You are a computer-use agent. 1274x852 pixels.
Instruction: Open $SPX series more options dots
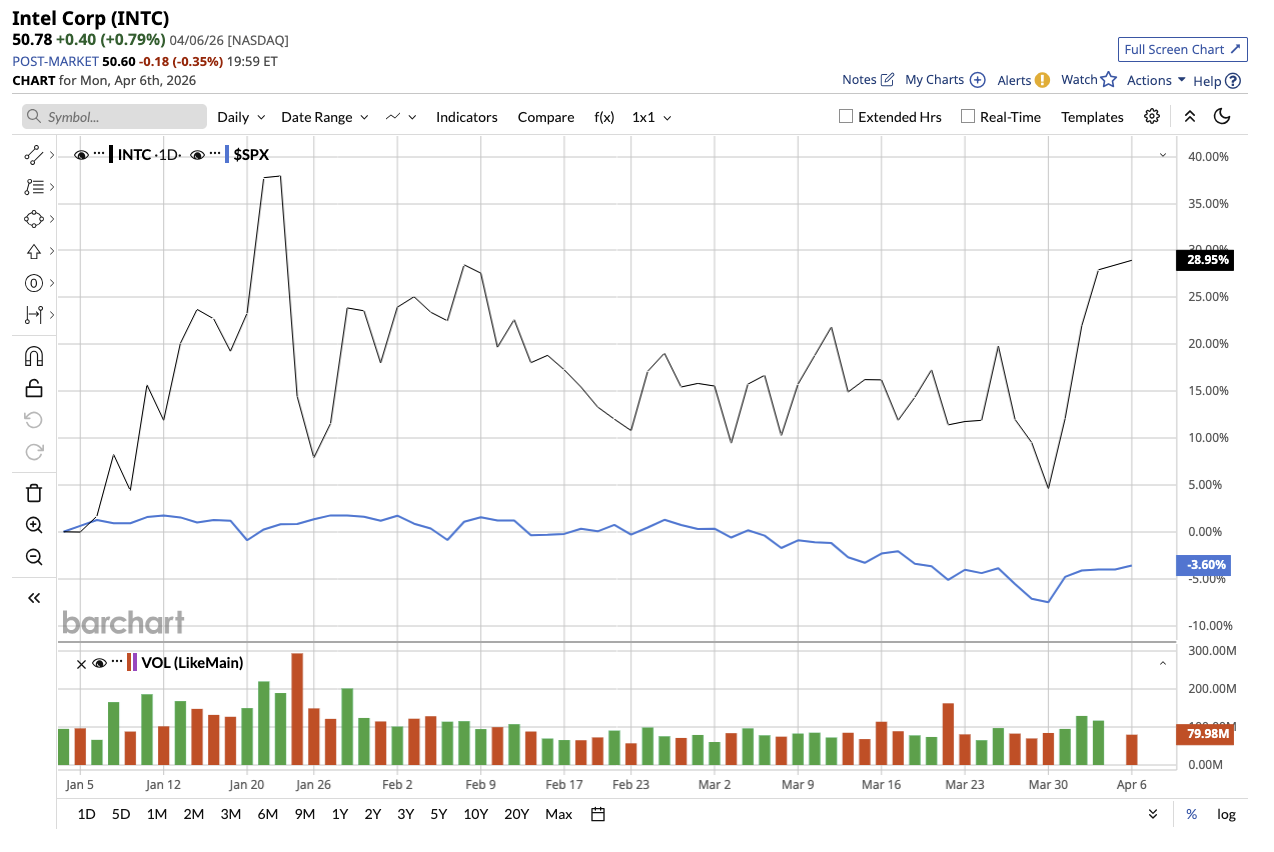[215, 155]
